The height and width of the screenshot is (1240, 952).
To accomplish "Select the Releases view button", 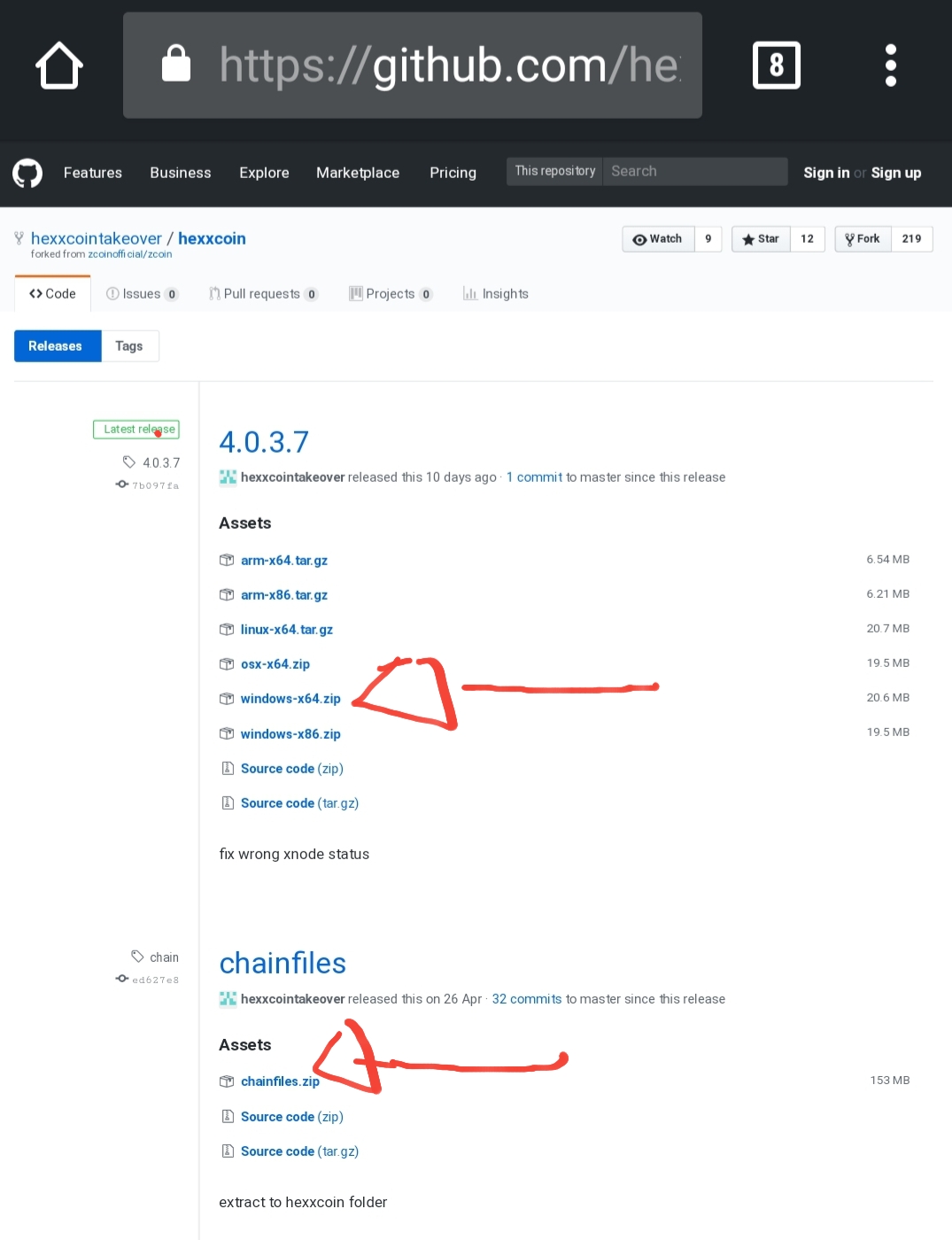I will point(58,346).
